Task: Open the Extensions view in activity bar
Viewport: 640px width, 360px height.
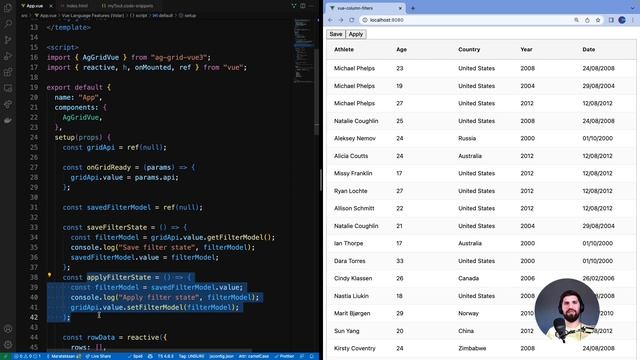Action: pos(8,72)
